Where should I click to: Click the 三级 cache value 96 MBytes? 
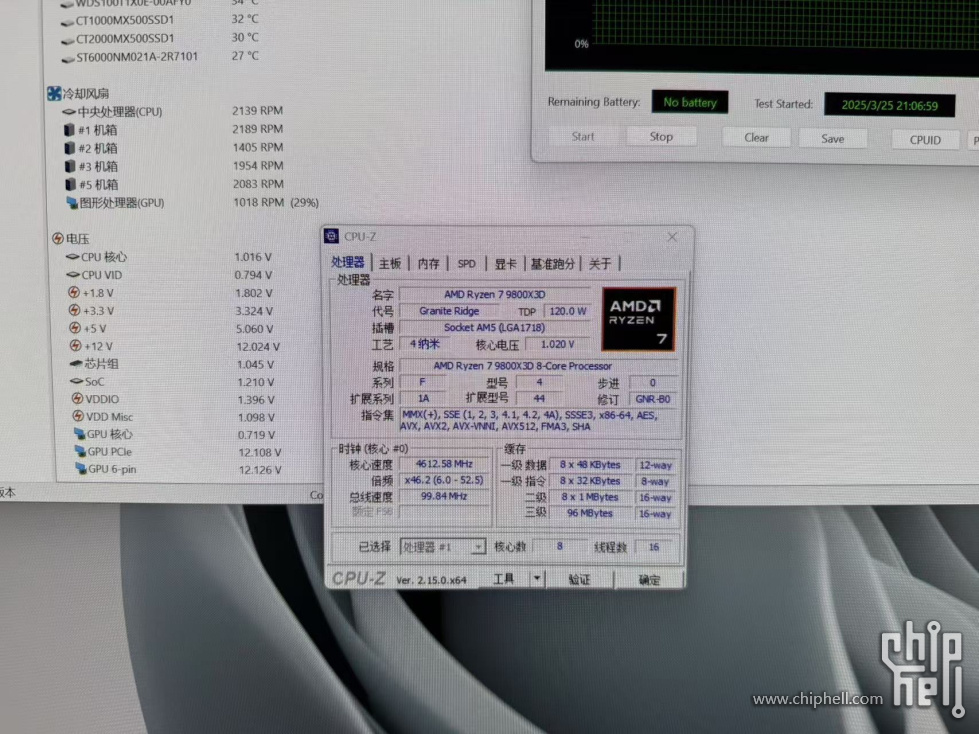(x=590, y=513)
